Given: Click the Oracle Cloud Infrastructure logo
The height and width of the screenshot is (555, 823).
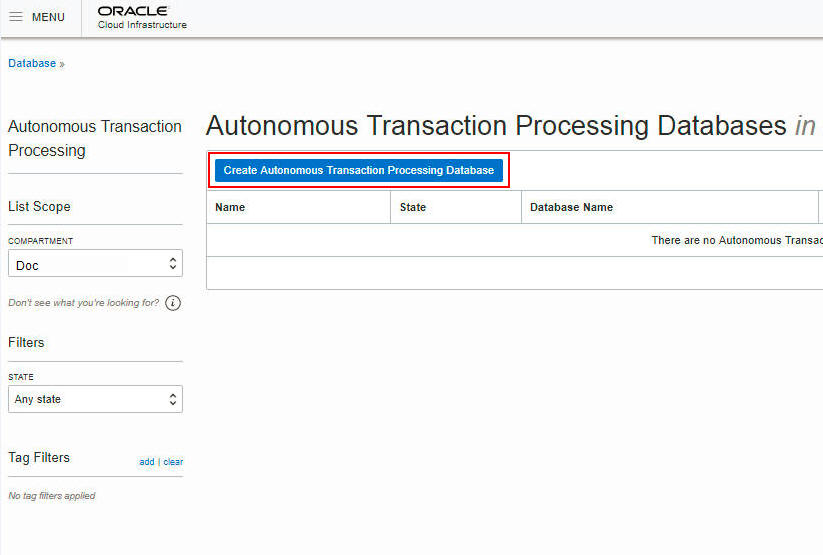Looking at the screenshot, I should tap(142, 17).
